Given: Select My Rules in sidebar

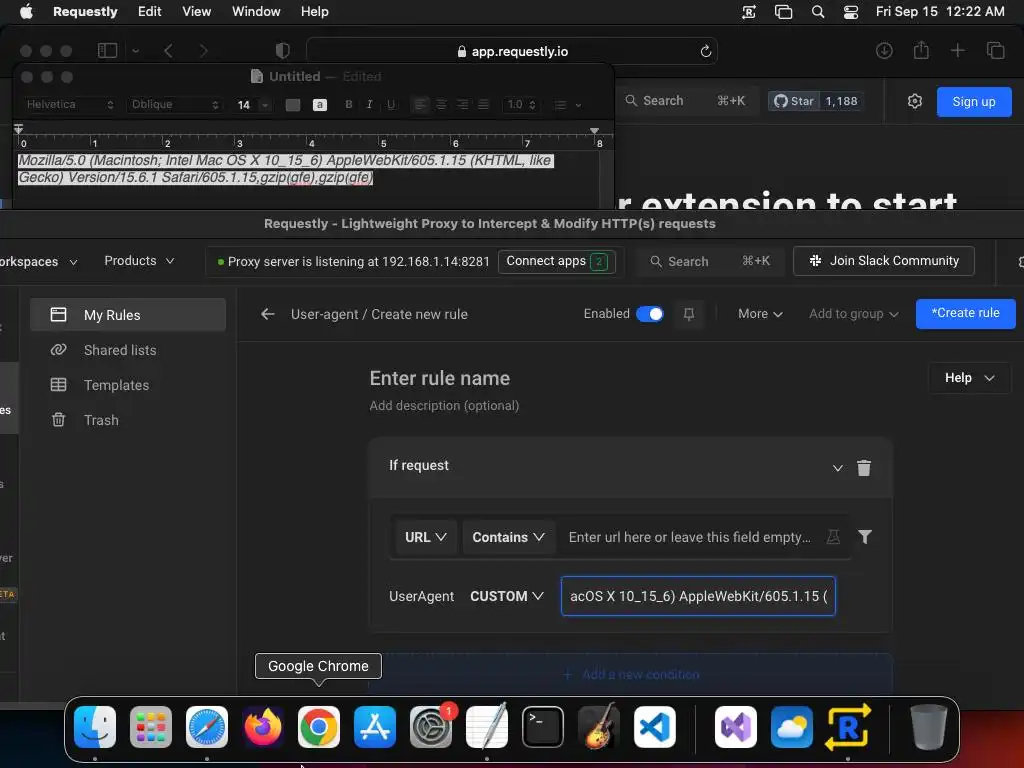Looking at the screenshot, I should tap(128, 315).
